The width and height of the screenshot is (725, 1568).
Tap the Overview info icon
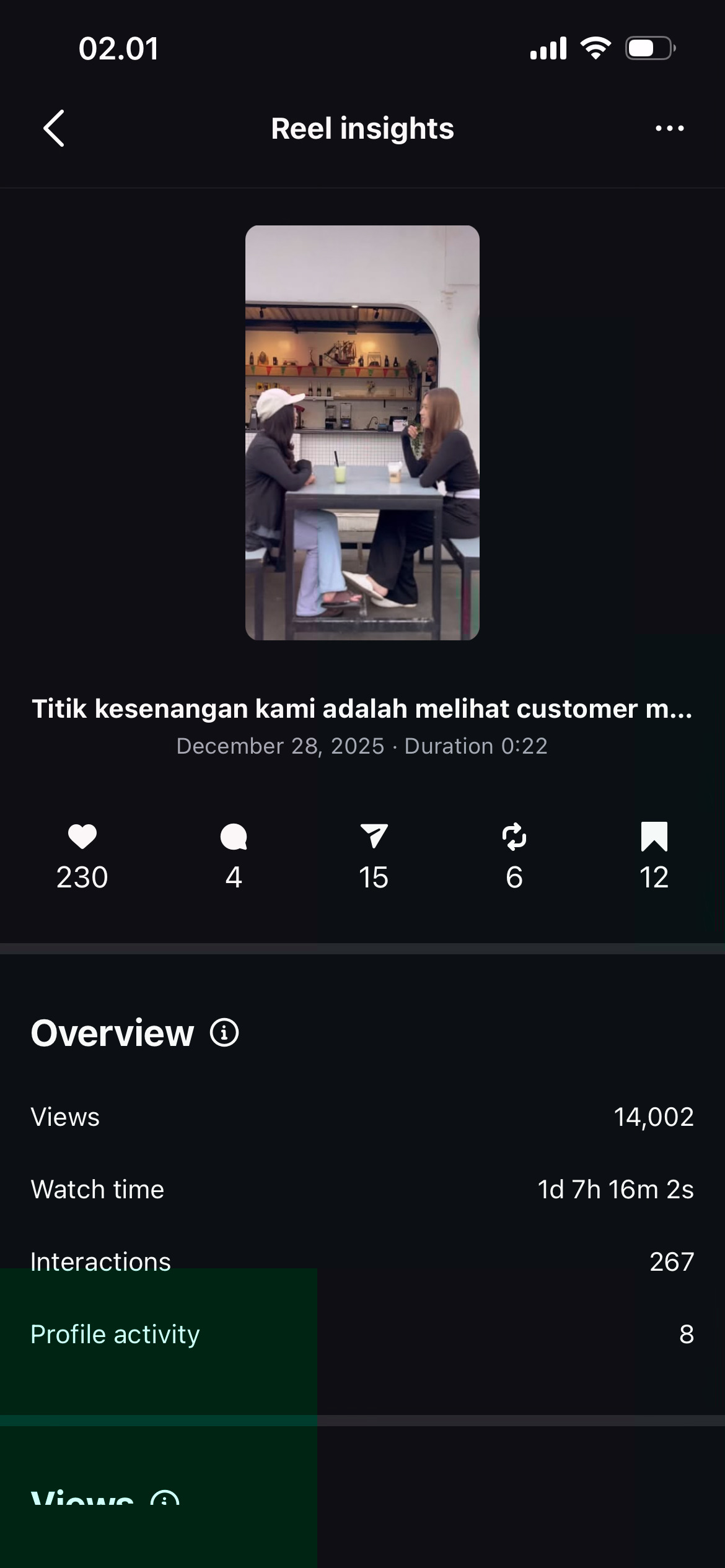224,1033
